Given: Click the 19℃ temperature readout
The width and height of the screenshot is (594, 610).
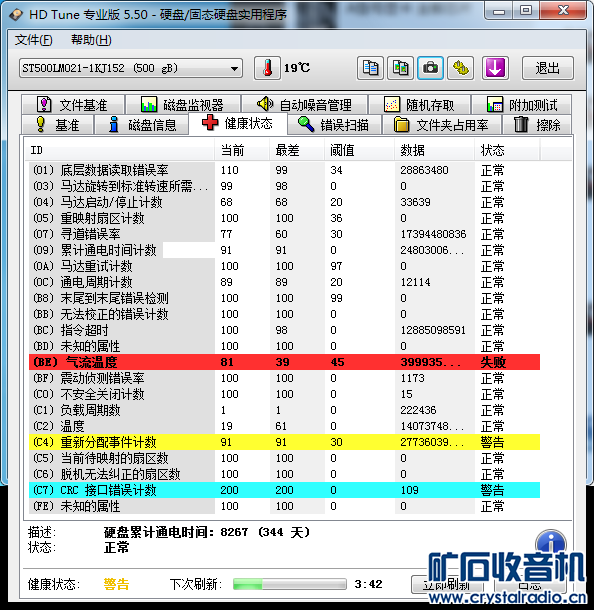Looking at the screenshot, I should 297,68.
